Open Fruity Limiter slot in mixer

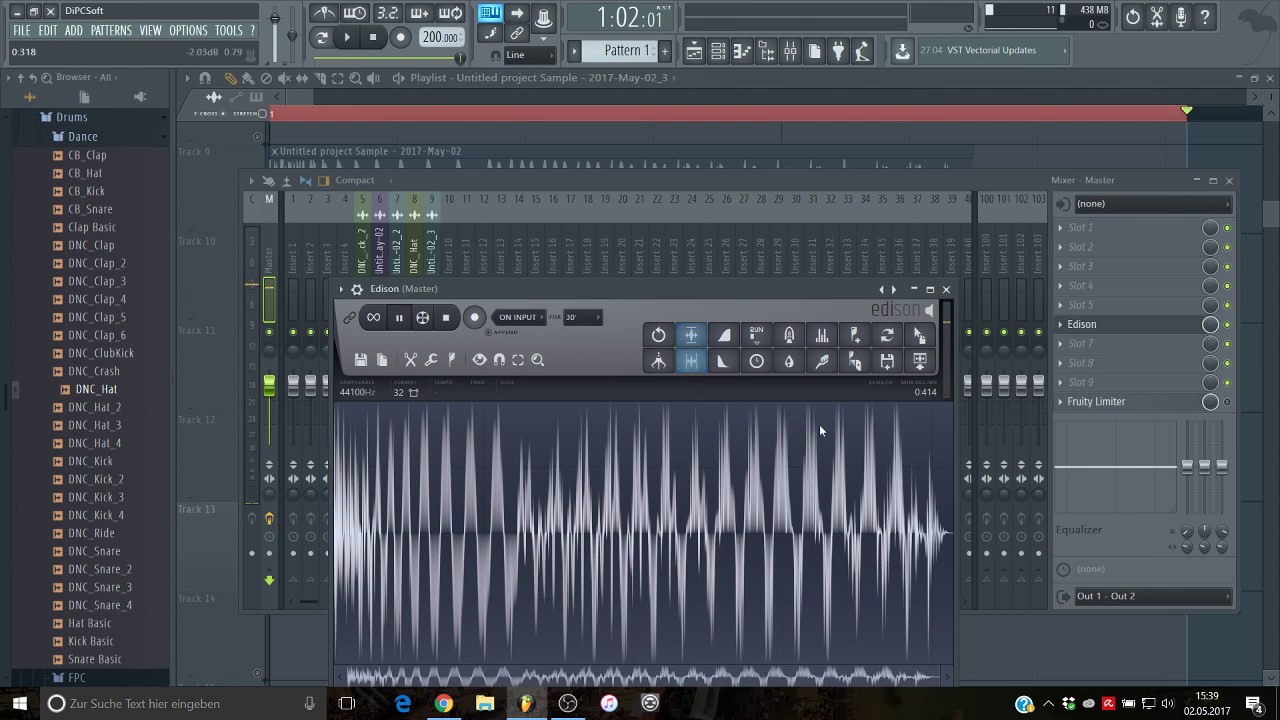tap(1130, 401)
